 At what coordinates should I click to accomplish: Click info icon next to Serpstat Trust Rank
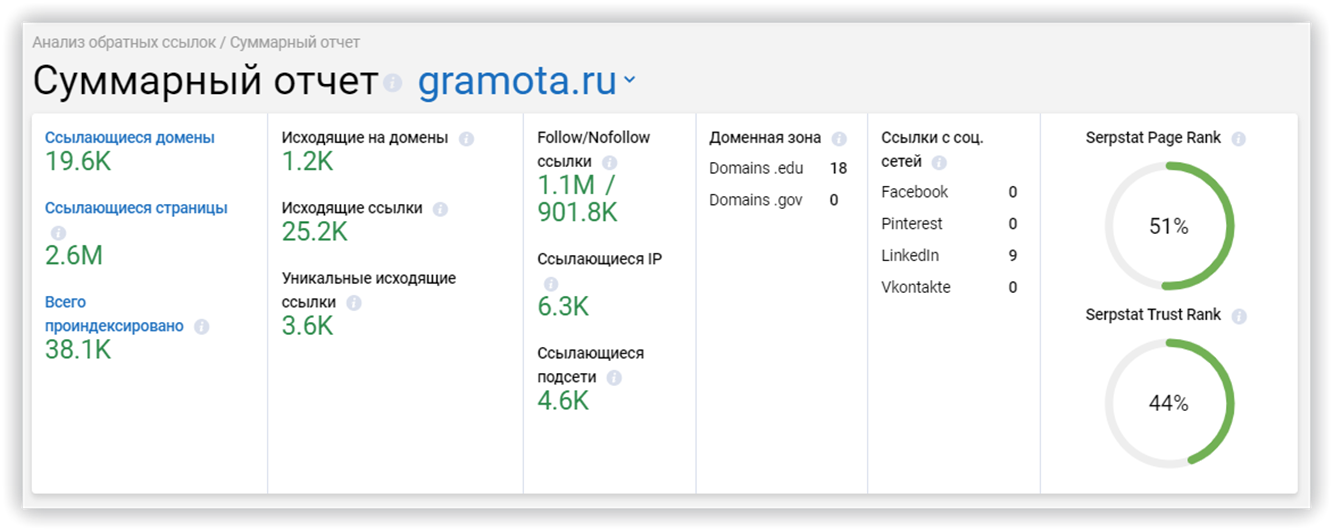tap(1239, 316)
